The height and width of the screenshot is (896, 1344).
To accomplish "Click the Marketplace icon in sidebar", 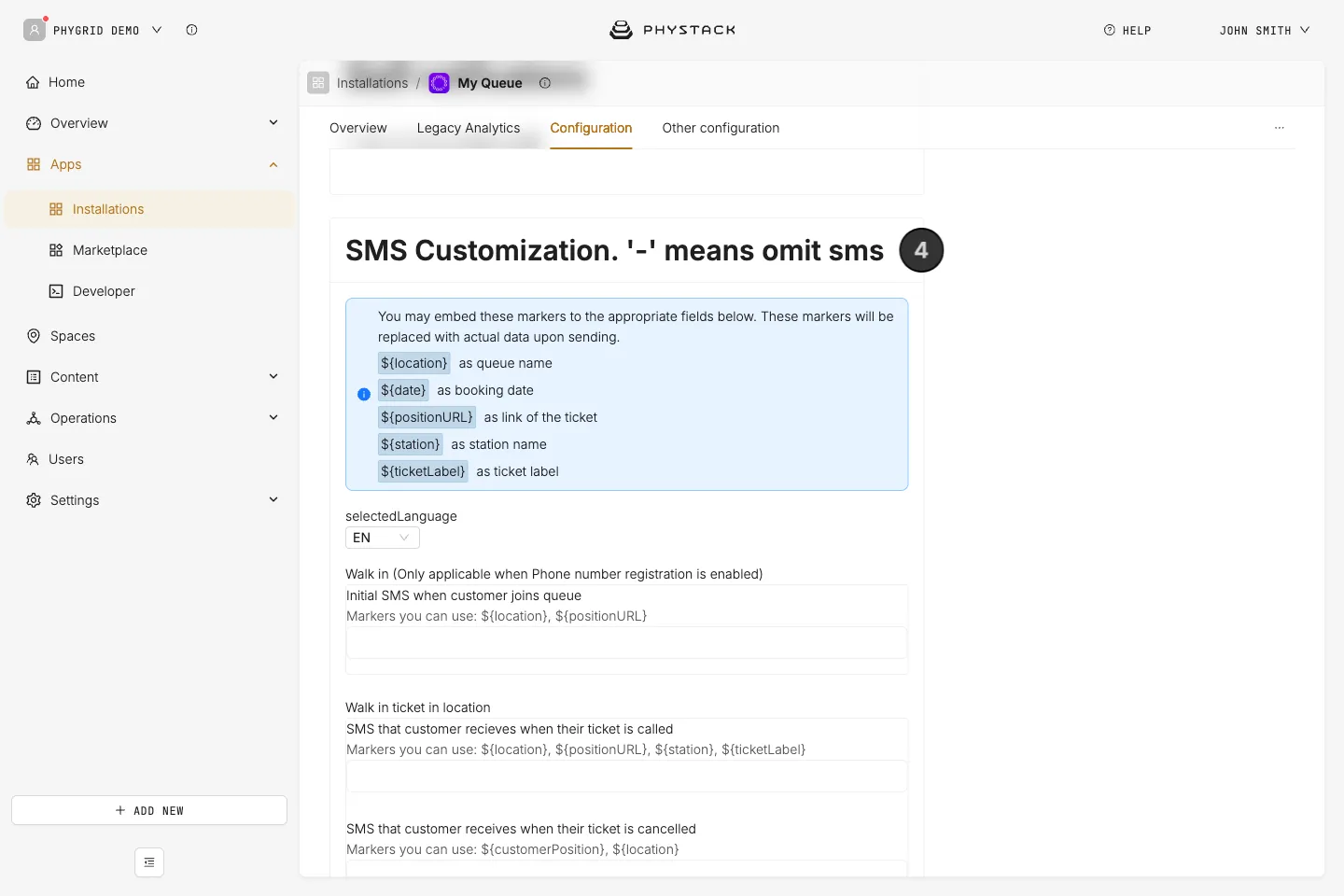I will [x=56, y=250].
